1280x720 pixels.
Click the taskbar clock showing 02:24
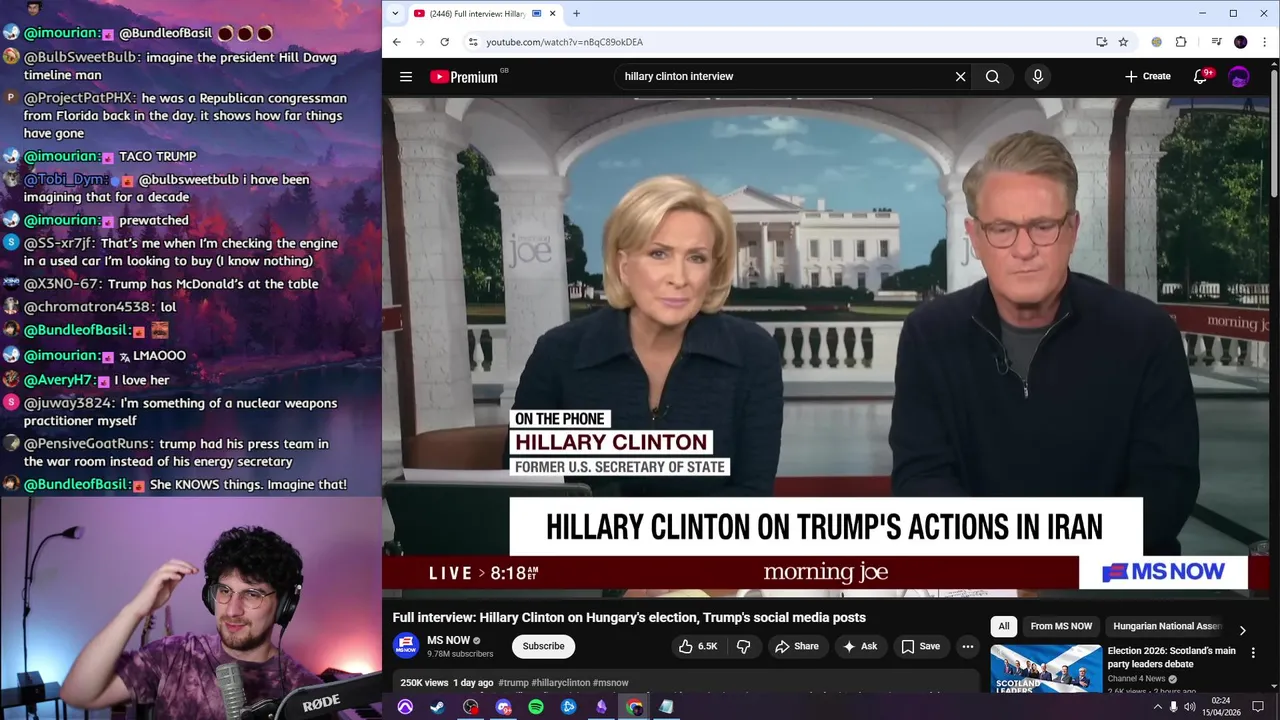coord(1221,707)
